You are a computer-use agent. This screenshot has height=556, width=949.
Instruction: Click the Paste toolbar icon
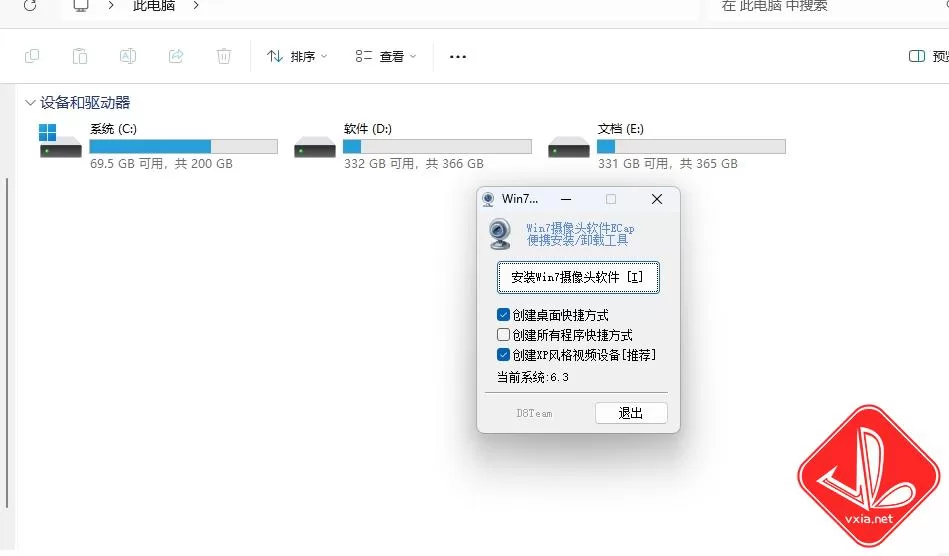click(x=80, y=56)
